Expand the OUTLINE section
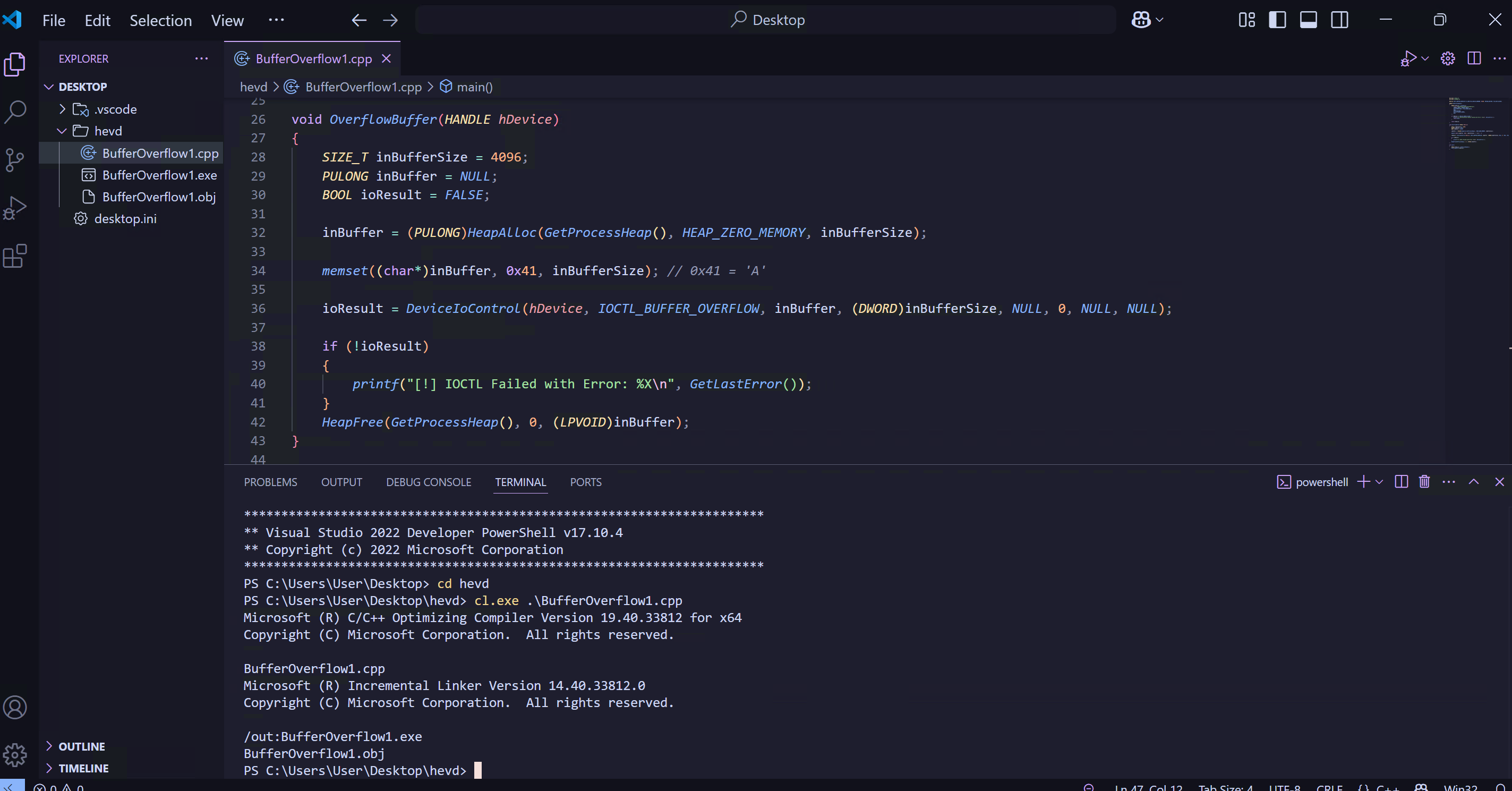 point(82,746)
